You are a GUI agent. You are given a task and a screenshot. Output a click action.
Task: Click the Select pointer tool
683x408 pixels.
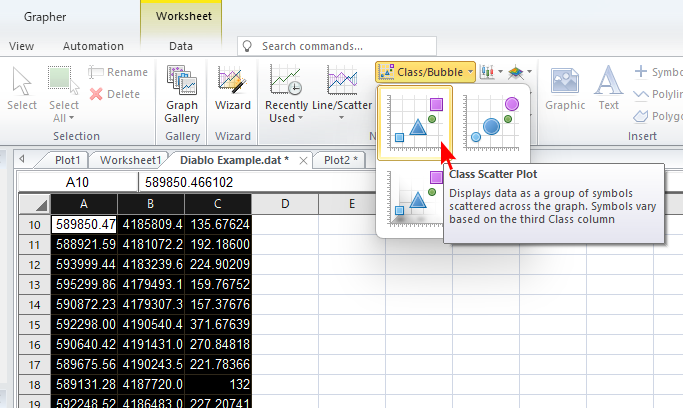coord(22,90)
